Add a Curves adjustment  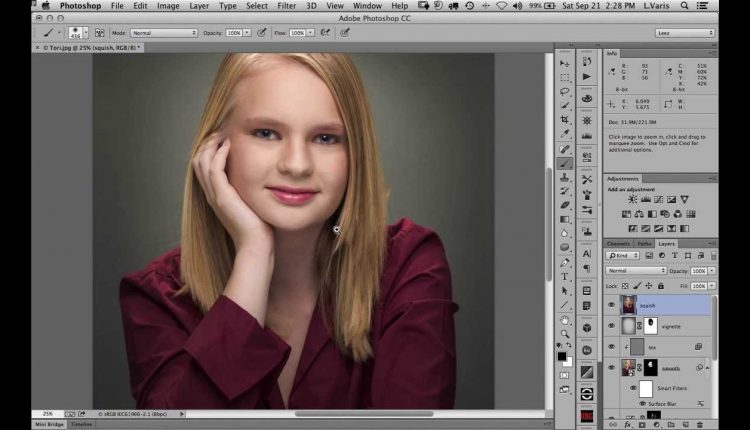(x=659, y=199)
